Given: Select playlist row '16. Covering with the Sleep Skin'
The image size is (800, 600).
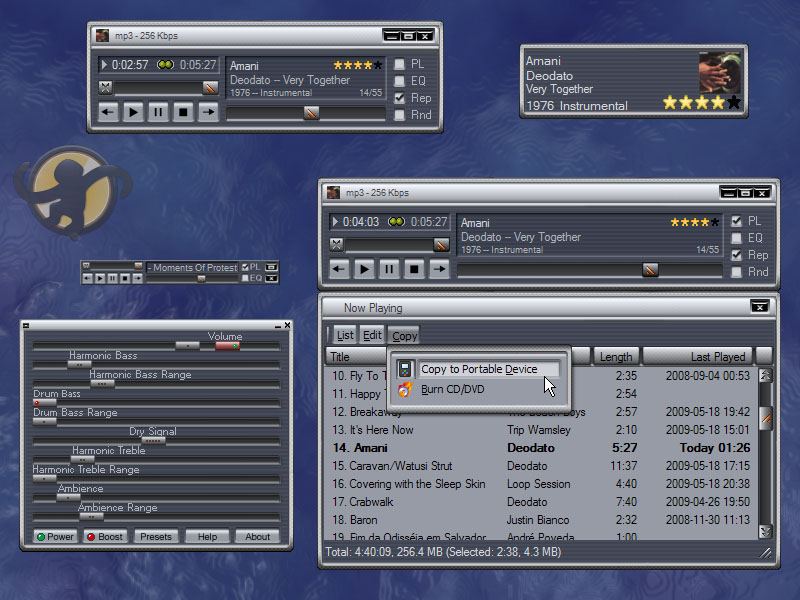Looking at the screenshot, I should click(541, 484).
